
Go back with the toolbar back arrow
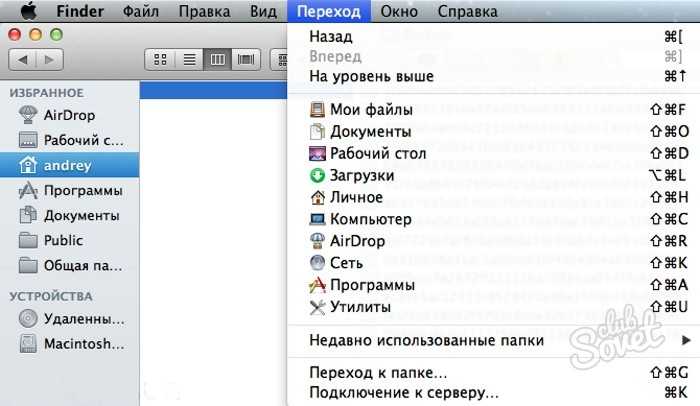tap(22, 59)
